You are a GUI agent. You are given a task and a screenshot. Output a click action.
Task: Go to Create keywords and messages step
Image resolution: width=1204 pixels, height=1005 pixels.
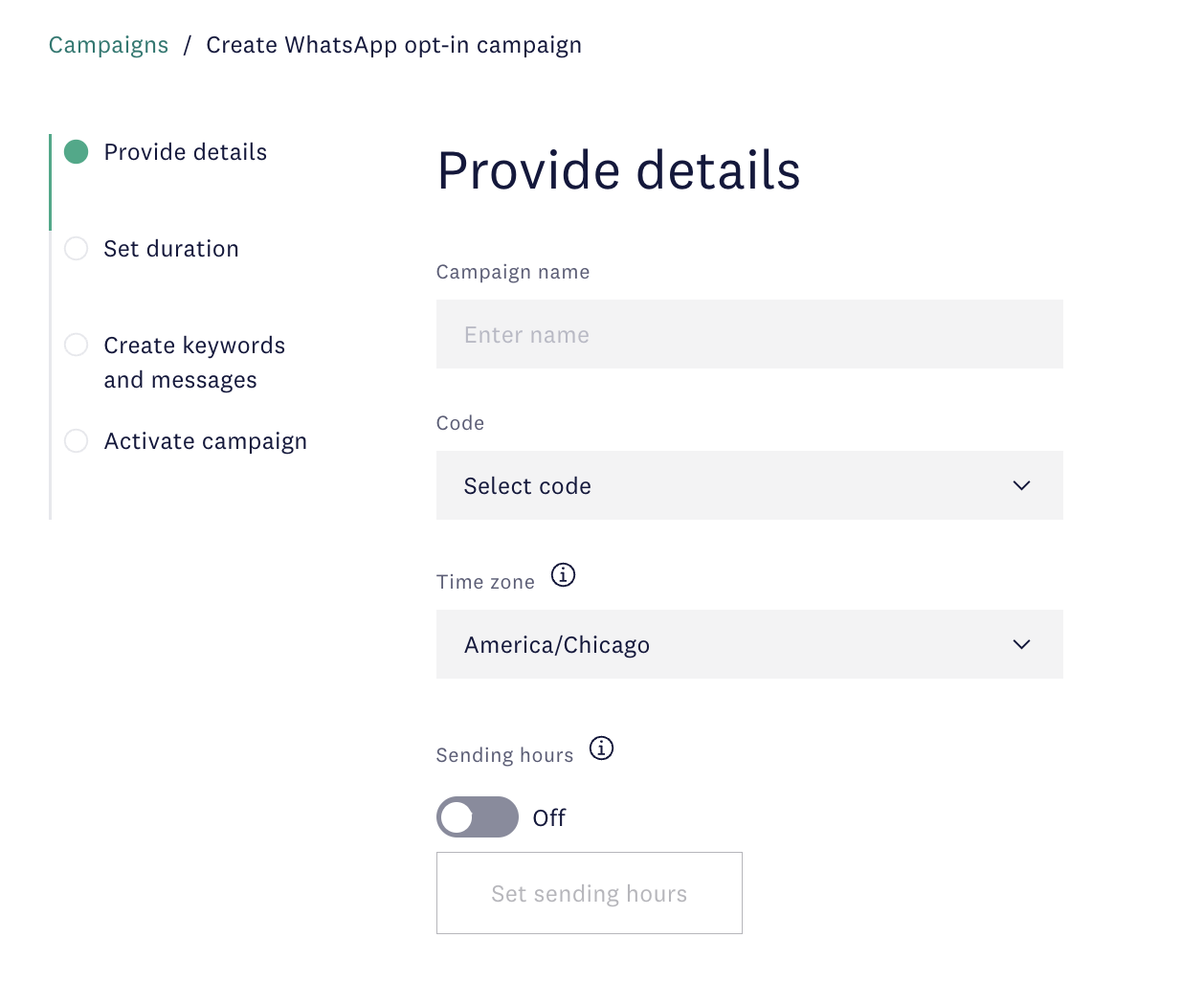(194, 363)
